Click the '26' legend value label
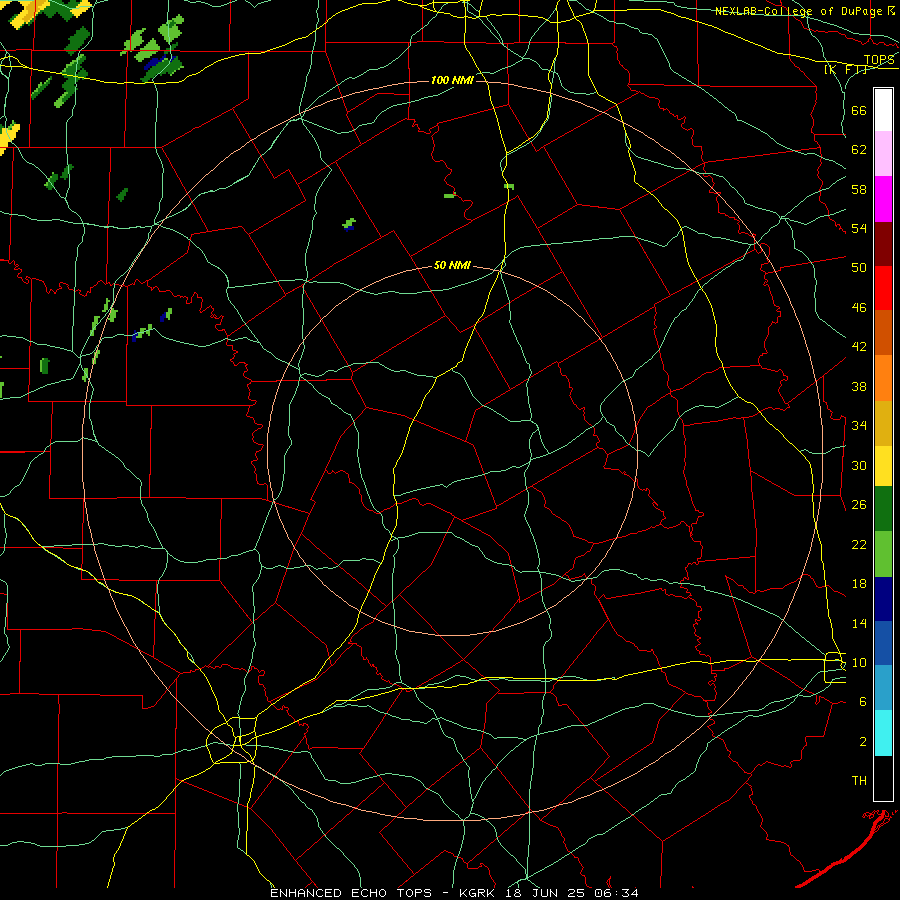The image size is (900, 900). (x=859, y=505)
